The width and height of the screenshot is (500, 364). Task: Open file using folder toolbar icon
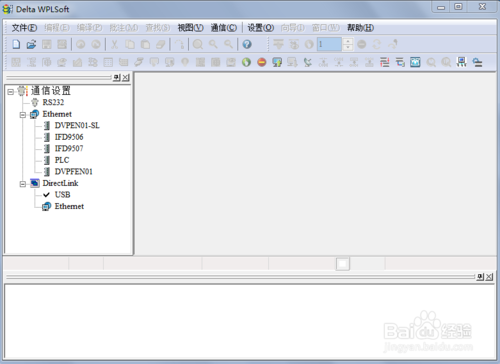[31, 44]
